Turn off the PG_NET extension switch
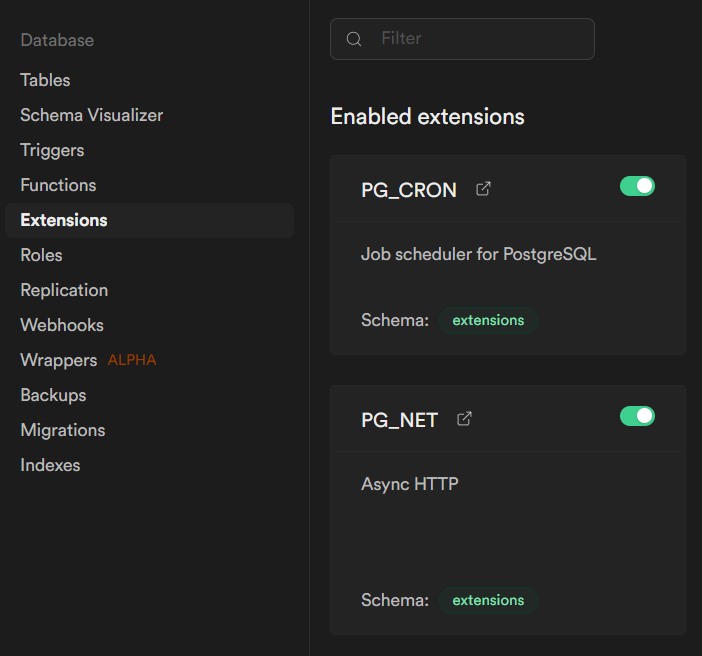The height and width of the screenshot is (656, 702). (637, 416)
